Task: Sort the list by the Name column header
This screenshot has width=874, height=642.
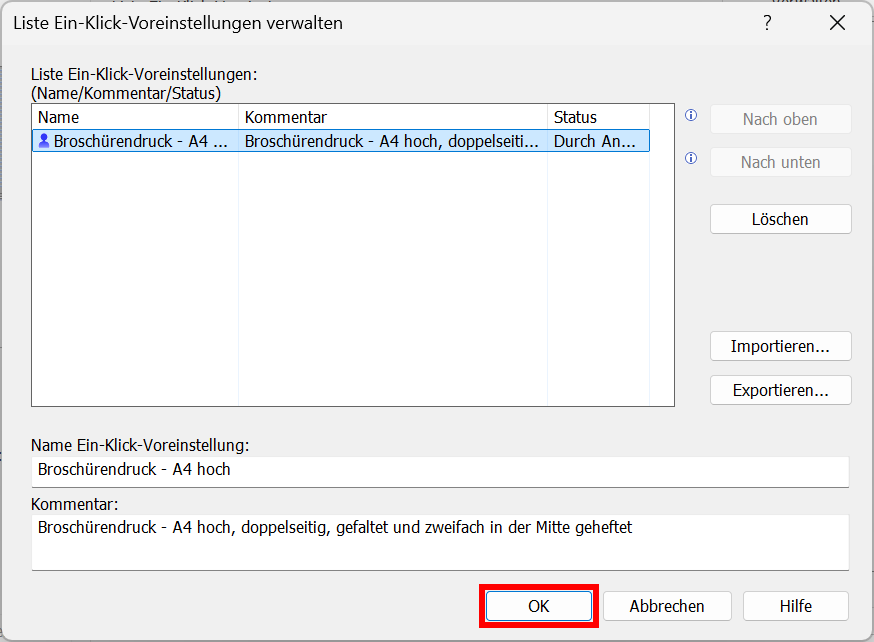Action: click(135, 117)
